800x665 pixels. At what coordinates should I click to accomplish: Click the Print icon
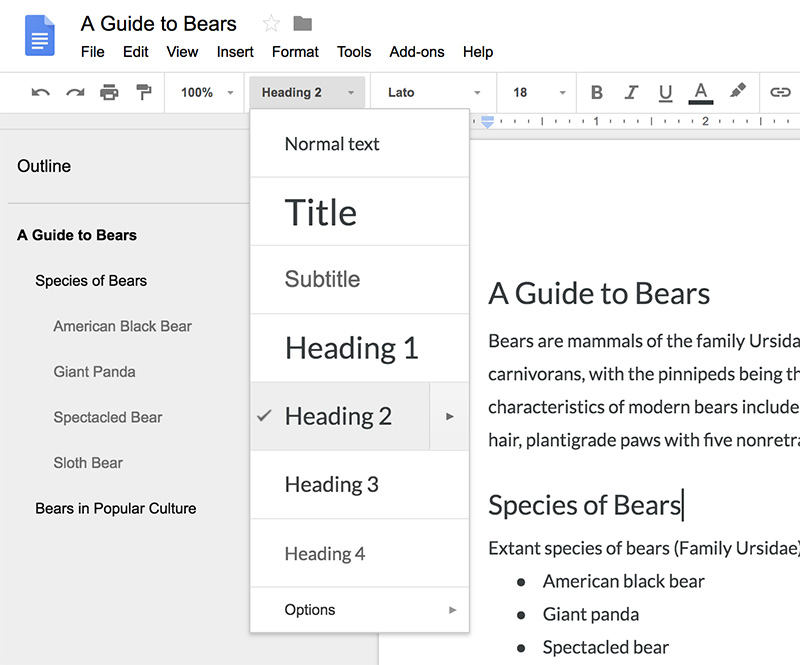click(109, 92)
